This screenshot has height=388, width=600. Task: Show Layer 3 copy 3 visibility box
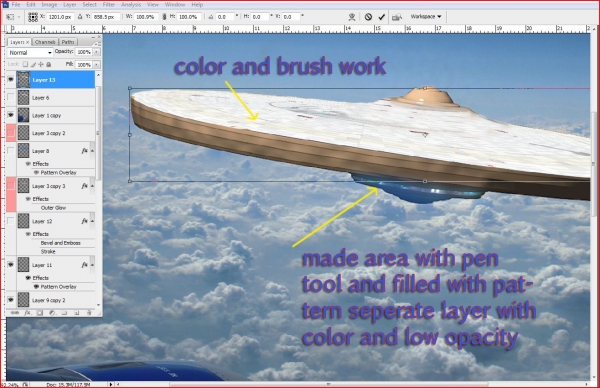click(11, 186)
